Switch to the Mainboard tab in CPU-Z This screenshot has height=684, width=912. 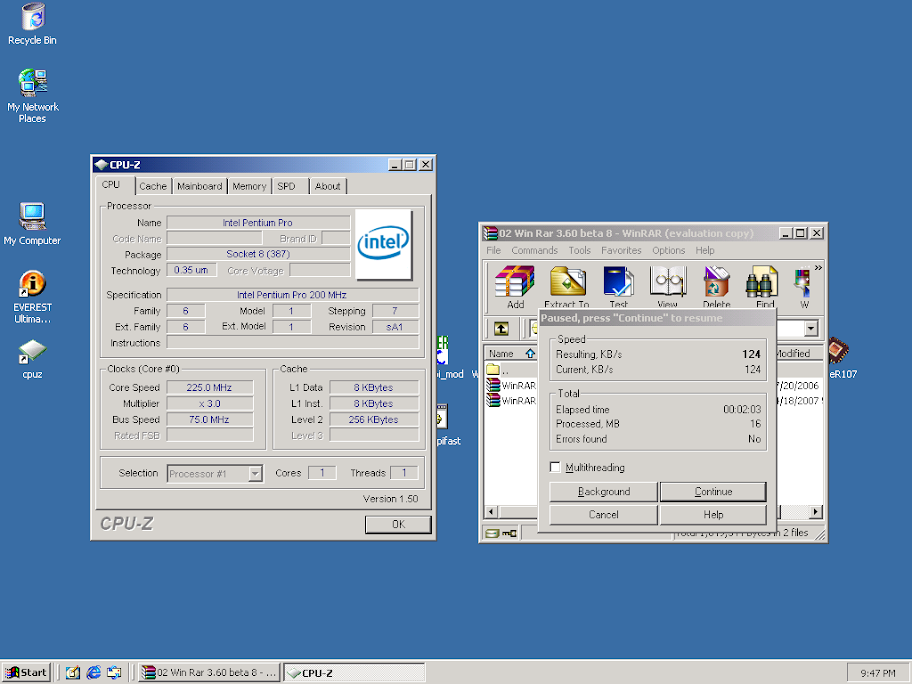coord(200,186)
